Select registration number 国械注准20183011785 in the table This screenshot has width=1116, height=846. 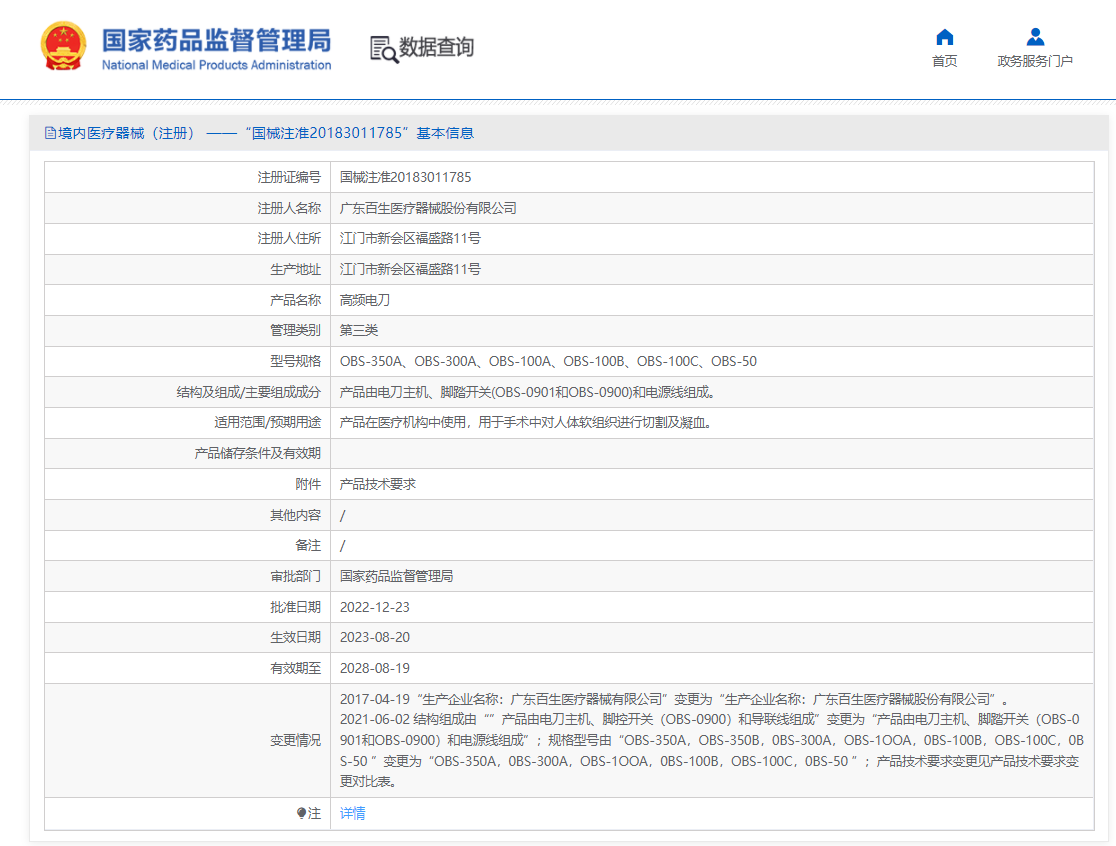pos(405,177)
